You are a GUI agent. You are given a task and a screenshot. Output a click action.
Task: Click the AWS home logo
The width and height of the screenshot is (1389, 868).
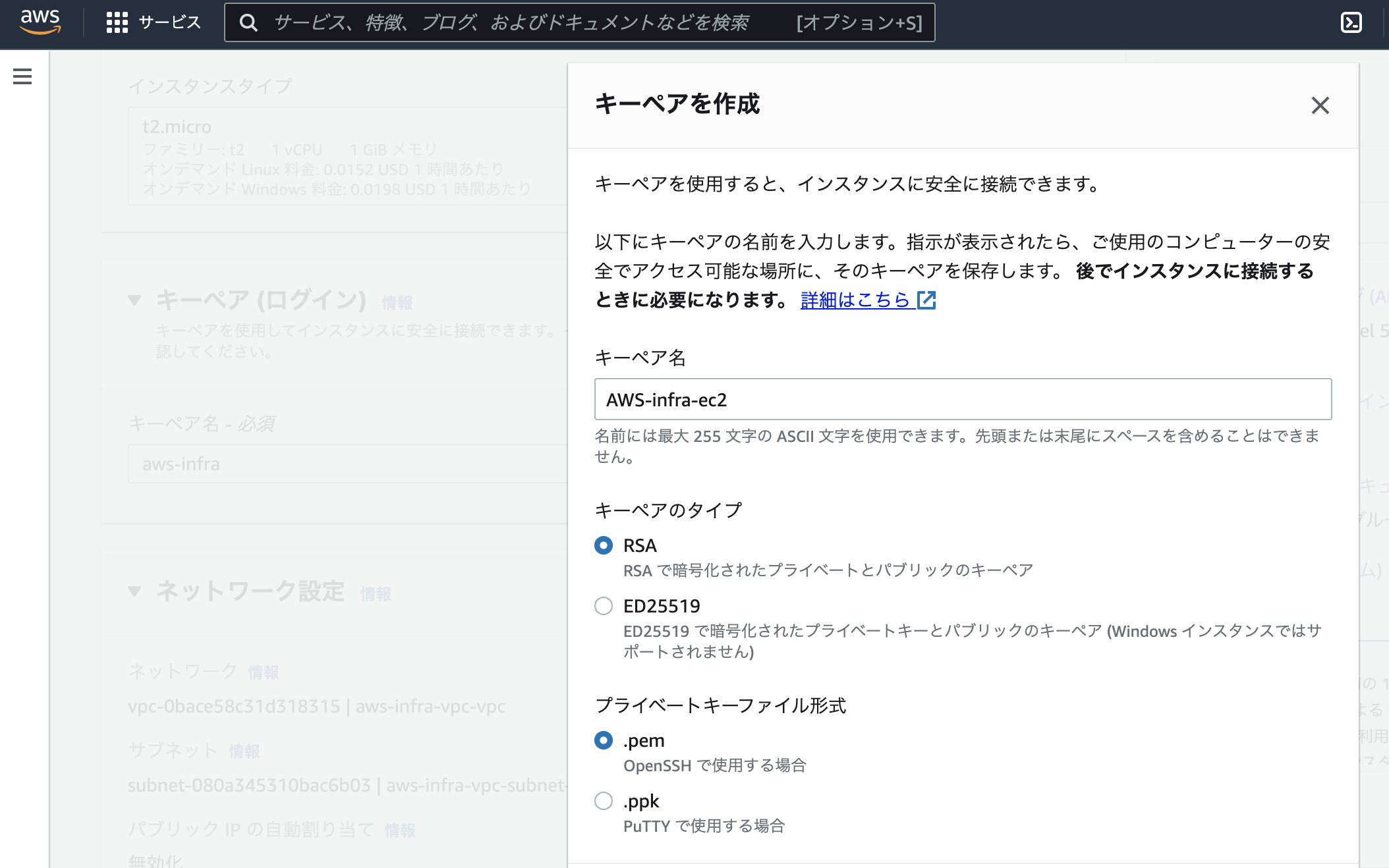coord(40,22)
